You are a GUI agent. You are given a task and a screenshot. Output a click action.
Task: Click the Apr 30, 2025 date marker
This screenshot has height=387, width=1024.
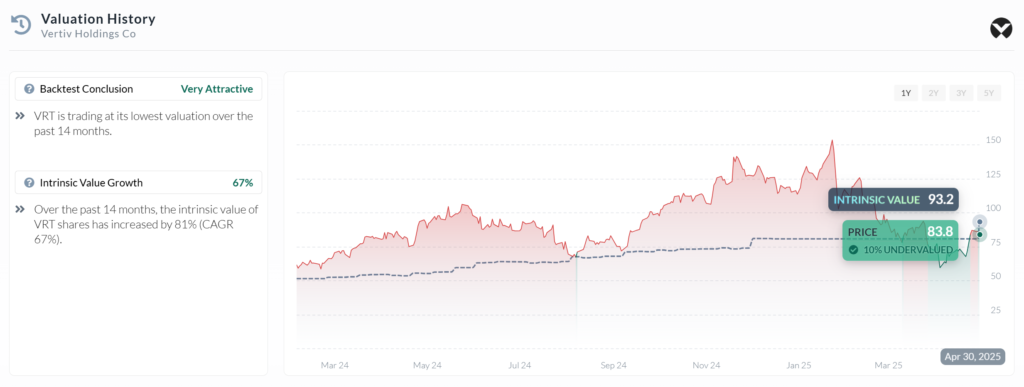click(972, 357)
